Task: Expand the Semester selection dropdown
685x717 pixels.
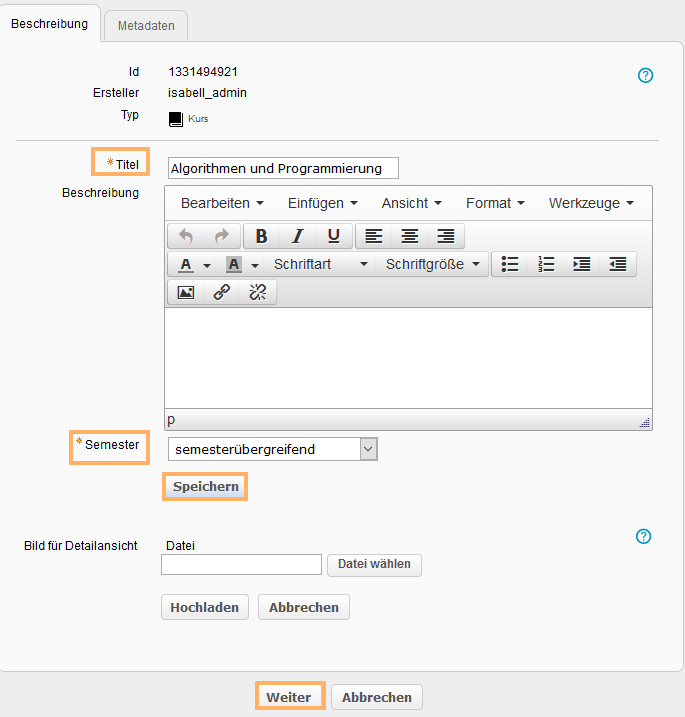Action: pyautogui.click(x=368, y=449)
